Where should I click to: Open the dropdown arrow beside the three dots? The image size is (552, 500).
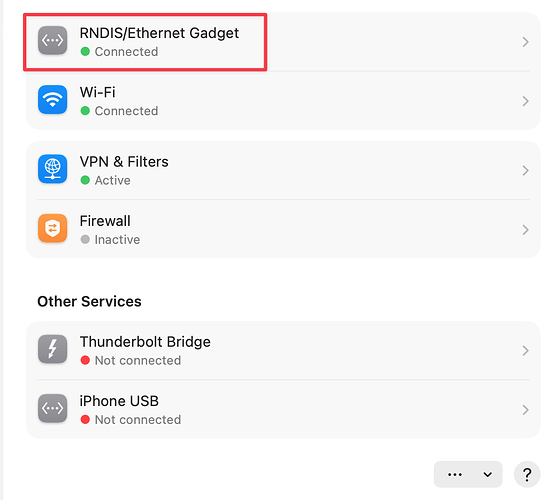(488, 474)
